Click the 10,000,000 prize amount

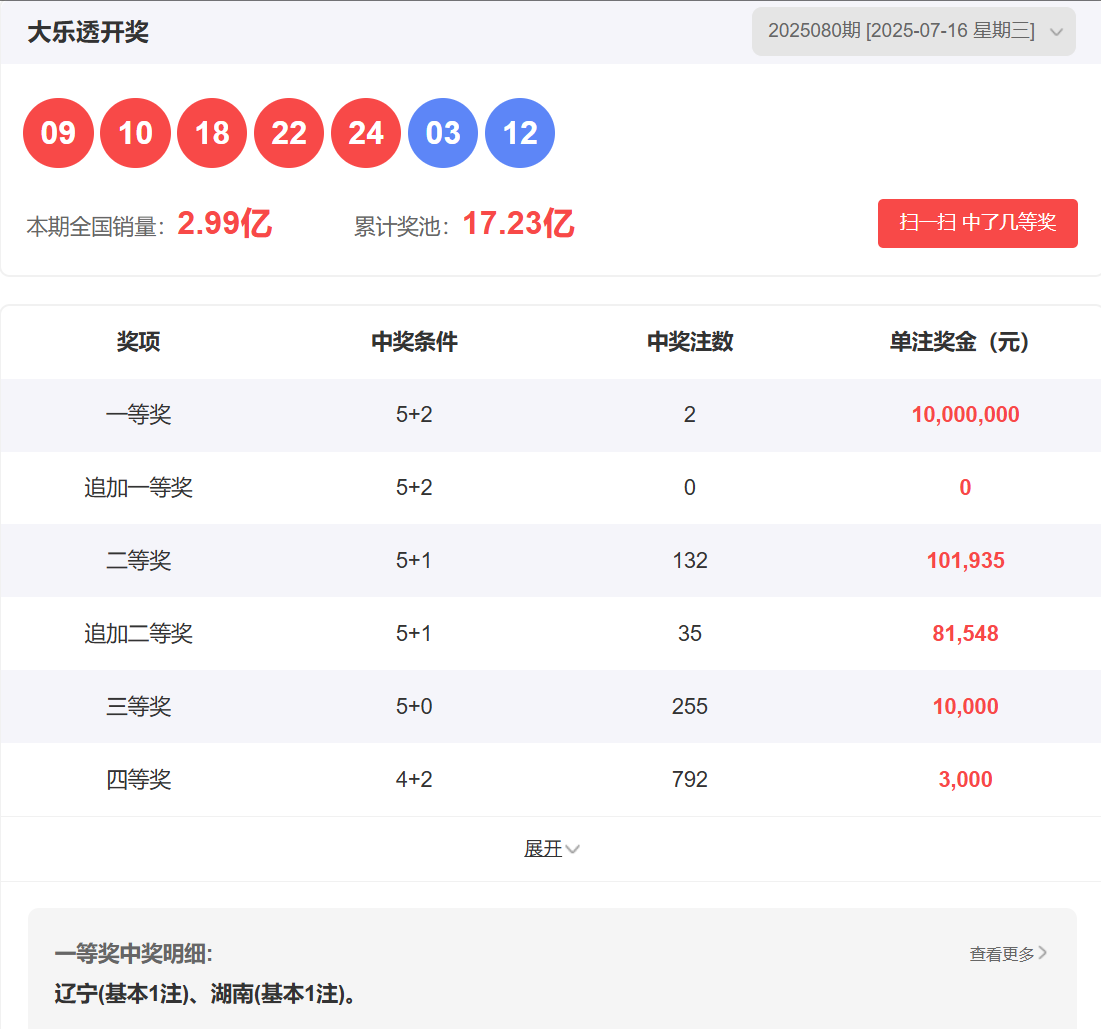click(x=965, y=415)
